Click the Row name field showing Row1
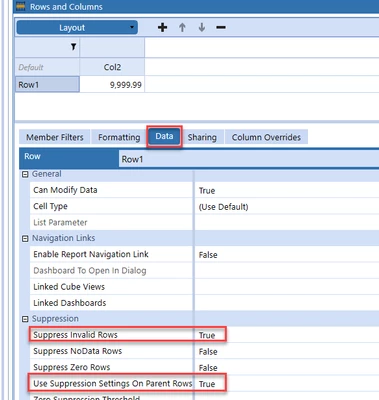 (x=248, y=159)
